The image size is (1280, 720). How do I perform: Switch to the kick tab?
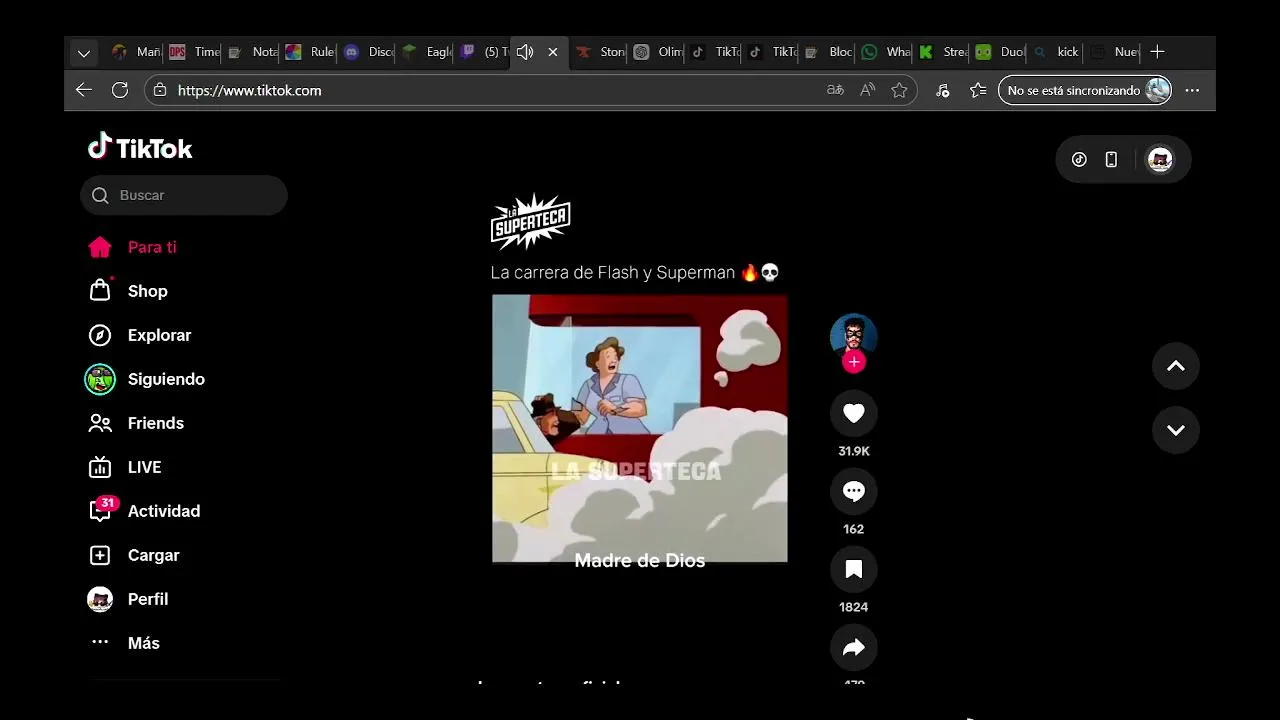coord(1056,52)
